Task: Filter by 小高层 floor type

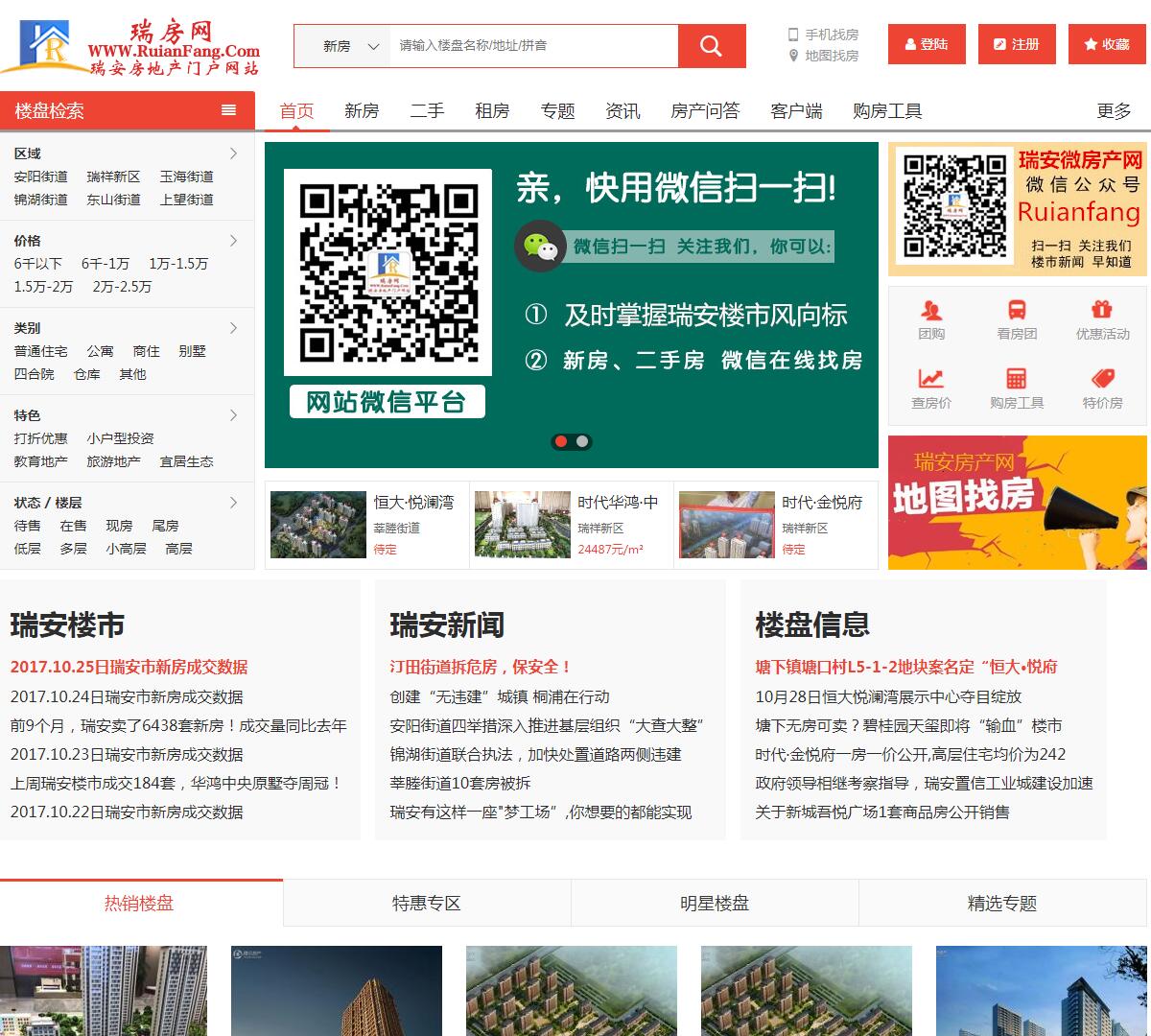Action: 126,549
